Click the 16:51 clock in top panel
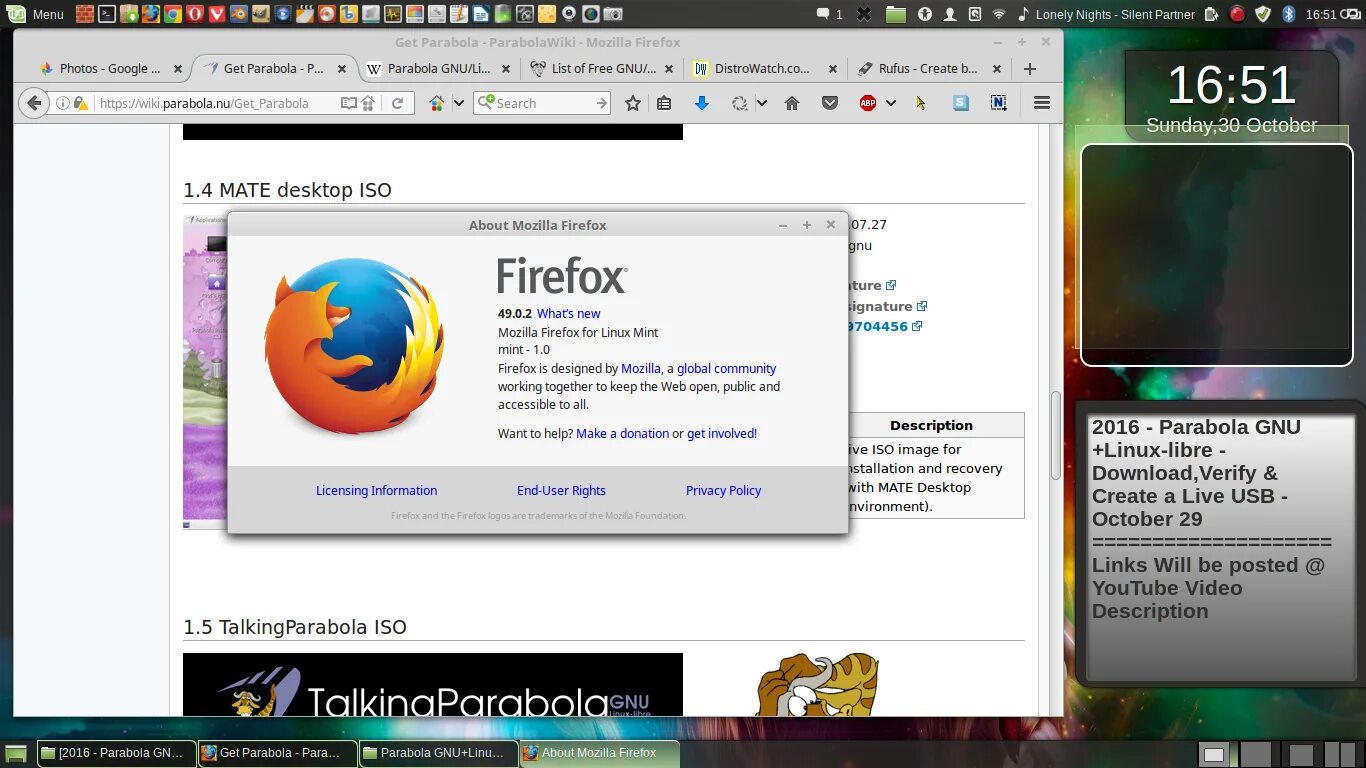Image resolution: width=1366 pixels, height=768 pixels. (1321, 14)
